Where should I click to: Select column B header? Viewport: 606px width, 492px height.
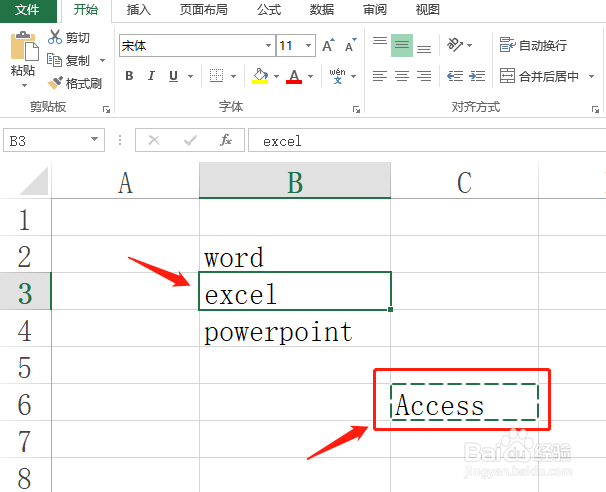[x=295, y=181]
